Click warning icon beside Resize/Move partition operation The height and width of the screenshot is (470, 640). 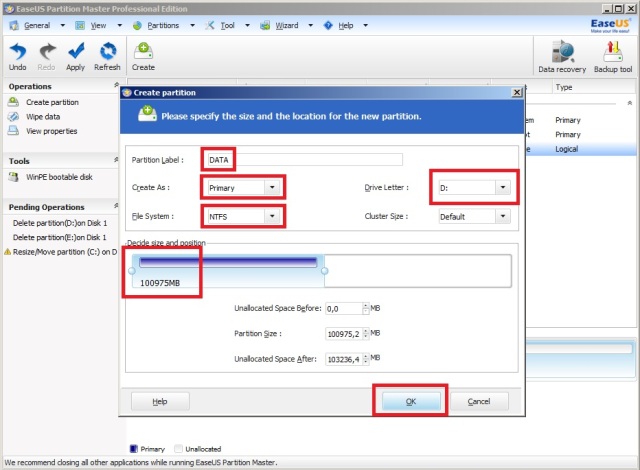(7, 252)
